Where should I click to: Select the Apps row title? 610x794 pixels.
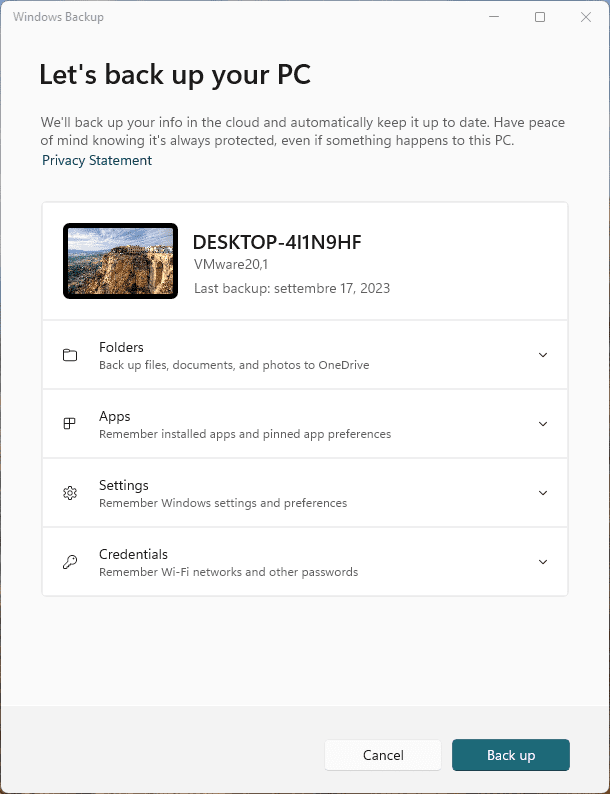click(115, 417)
